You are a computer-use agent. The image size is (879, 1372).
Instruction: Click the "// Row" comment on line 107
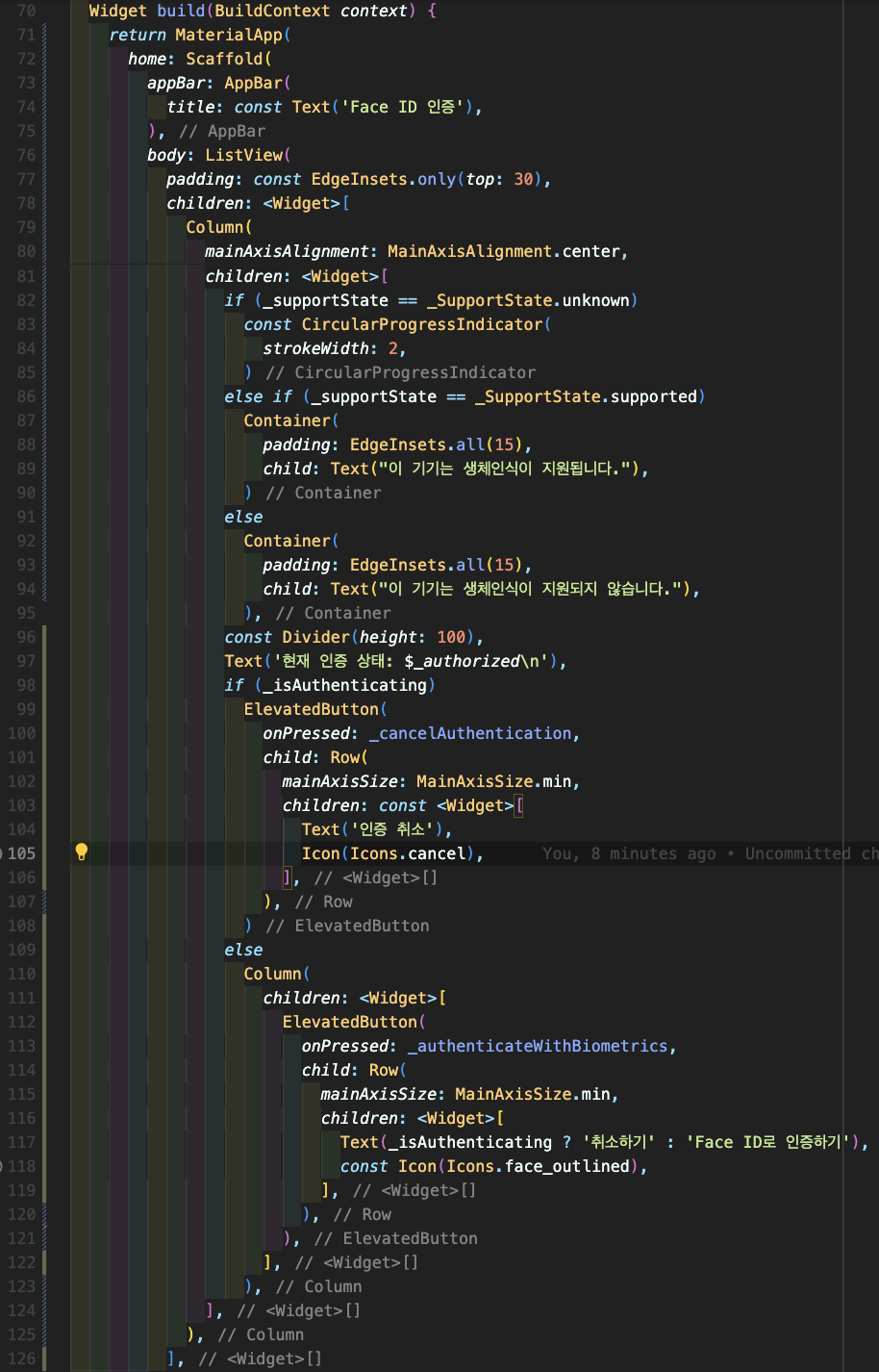pyautogui.click(x=324, y=902)
